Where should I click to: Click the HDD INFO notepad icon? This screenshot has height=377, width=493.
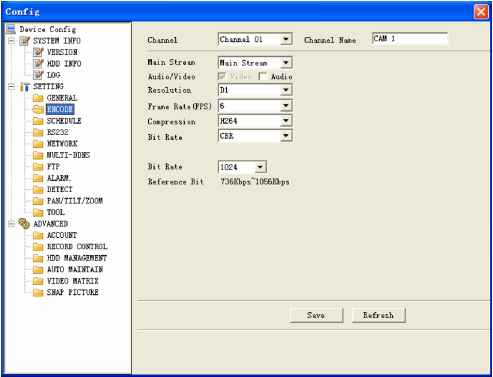[38, 63]
